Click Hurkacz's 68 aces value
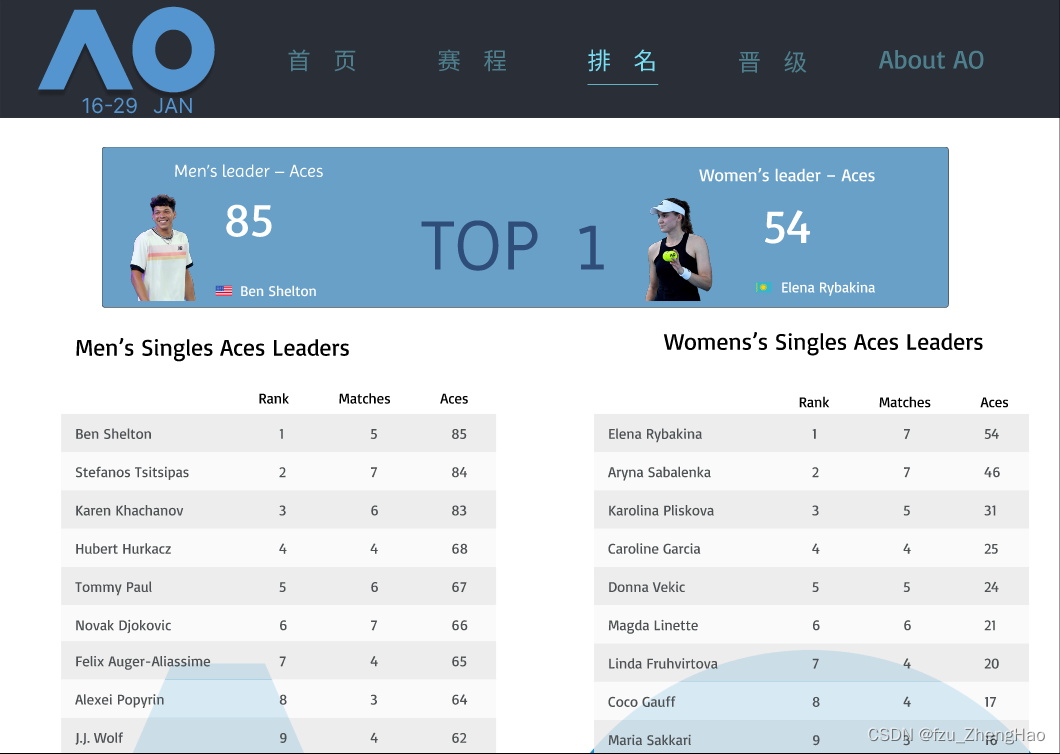Image resolution: width=1060 pixels, height=754 pixels. (459, 548)
